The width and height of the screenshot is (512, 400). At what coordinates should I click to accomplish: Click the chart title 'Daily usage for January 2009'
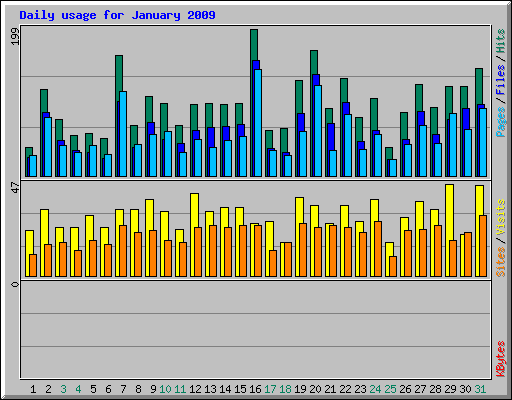[117, 15]
